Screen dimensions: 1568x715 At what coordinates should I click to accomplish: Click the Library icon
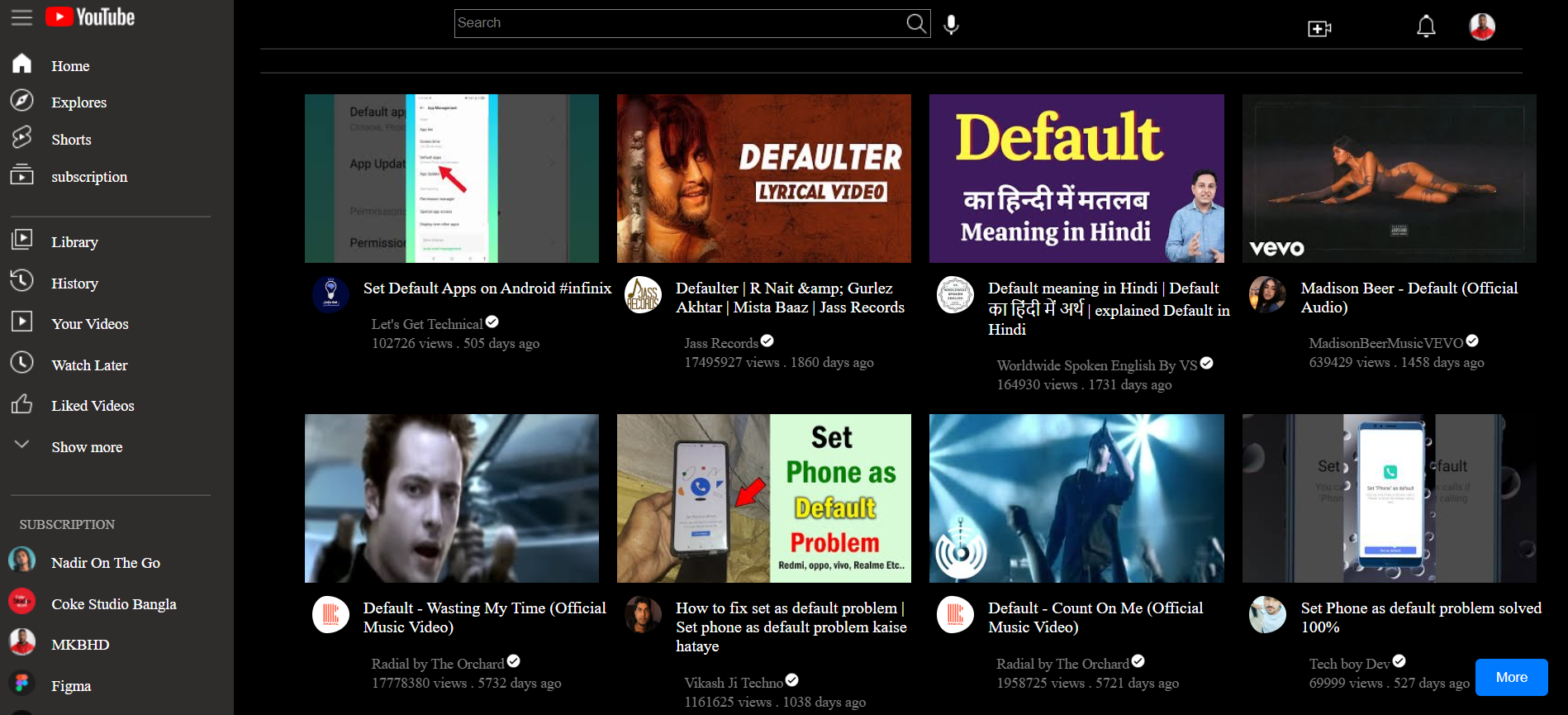(22, 240)
